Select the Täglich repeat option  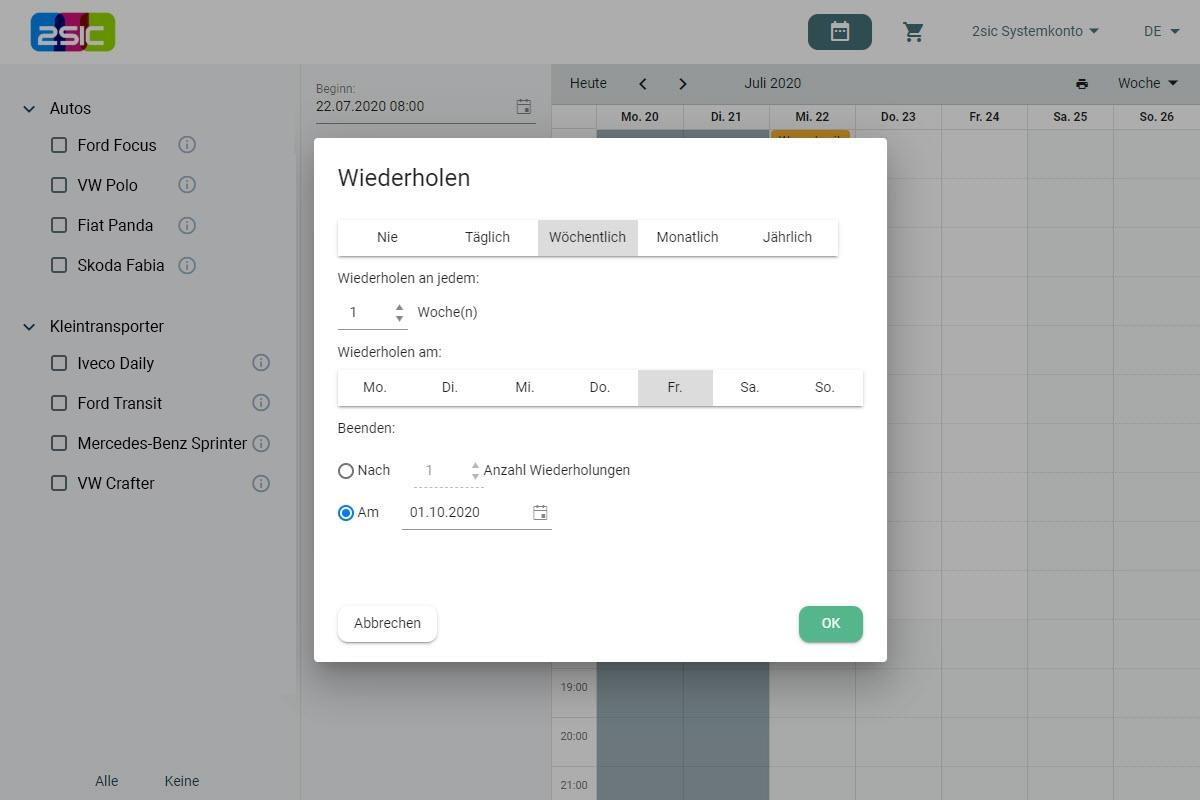[487, 238]
